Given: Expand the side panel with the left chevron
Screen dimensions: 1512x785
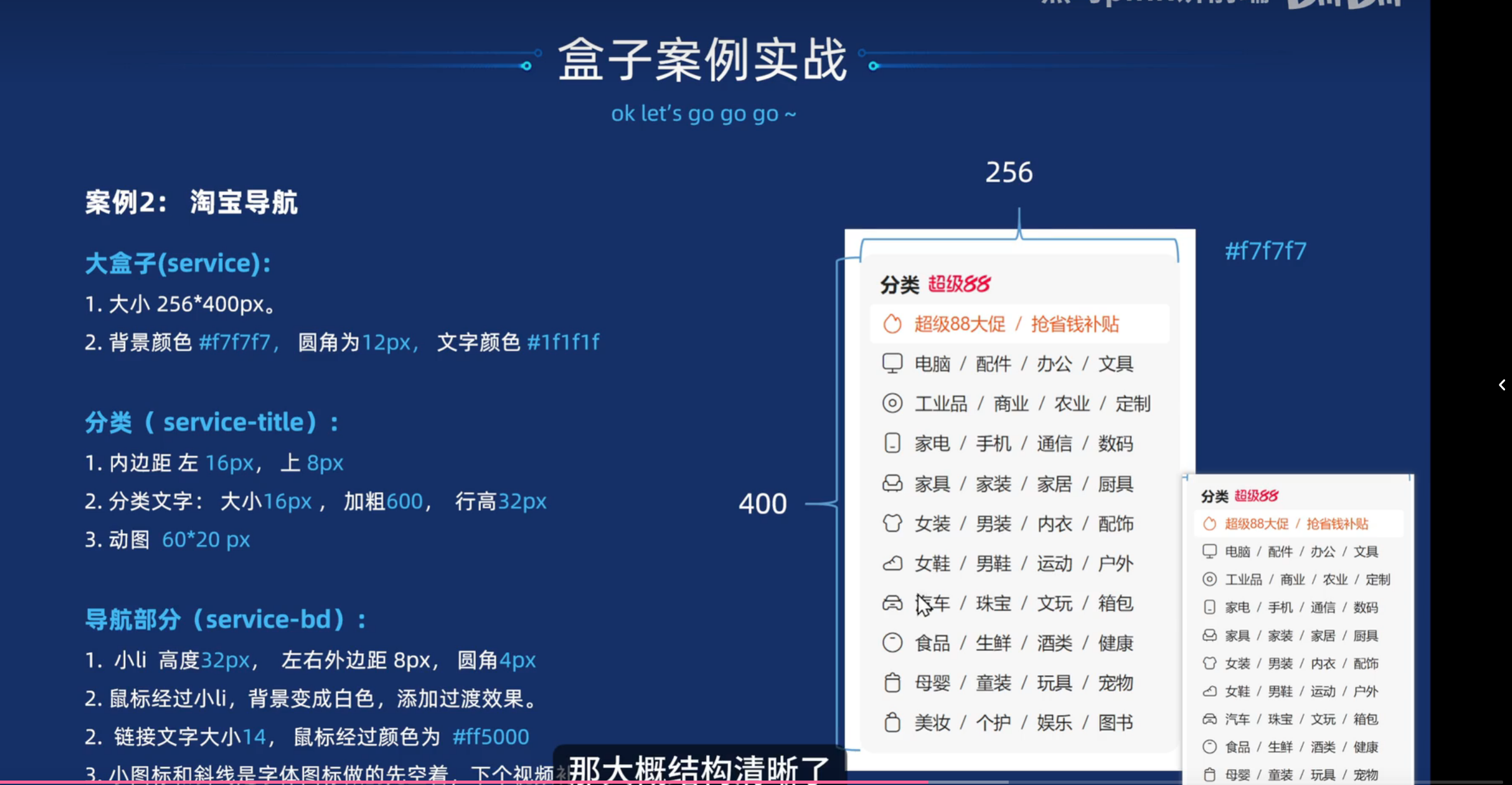Looking at the screenshot, I should point(1502,385).
